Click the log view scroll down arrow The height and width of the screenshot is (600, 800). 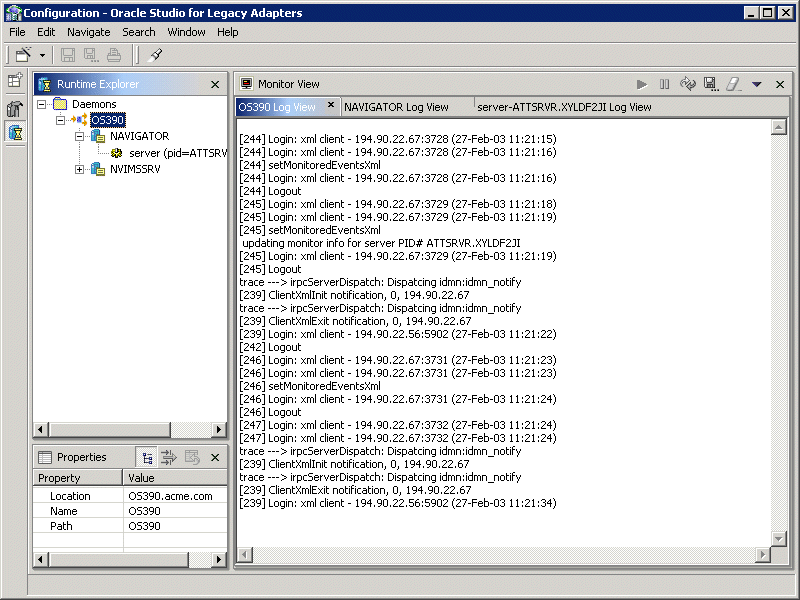click(778, 538)
